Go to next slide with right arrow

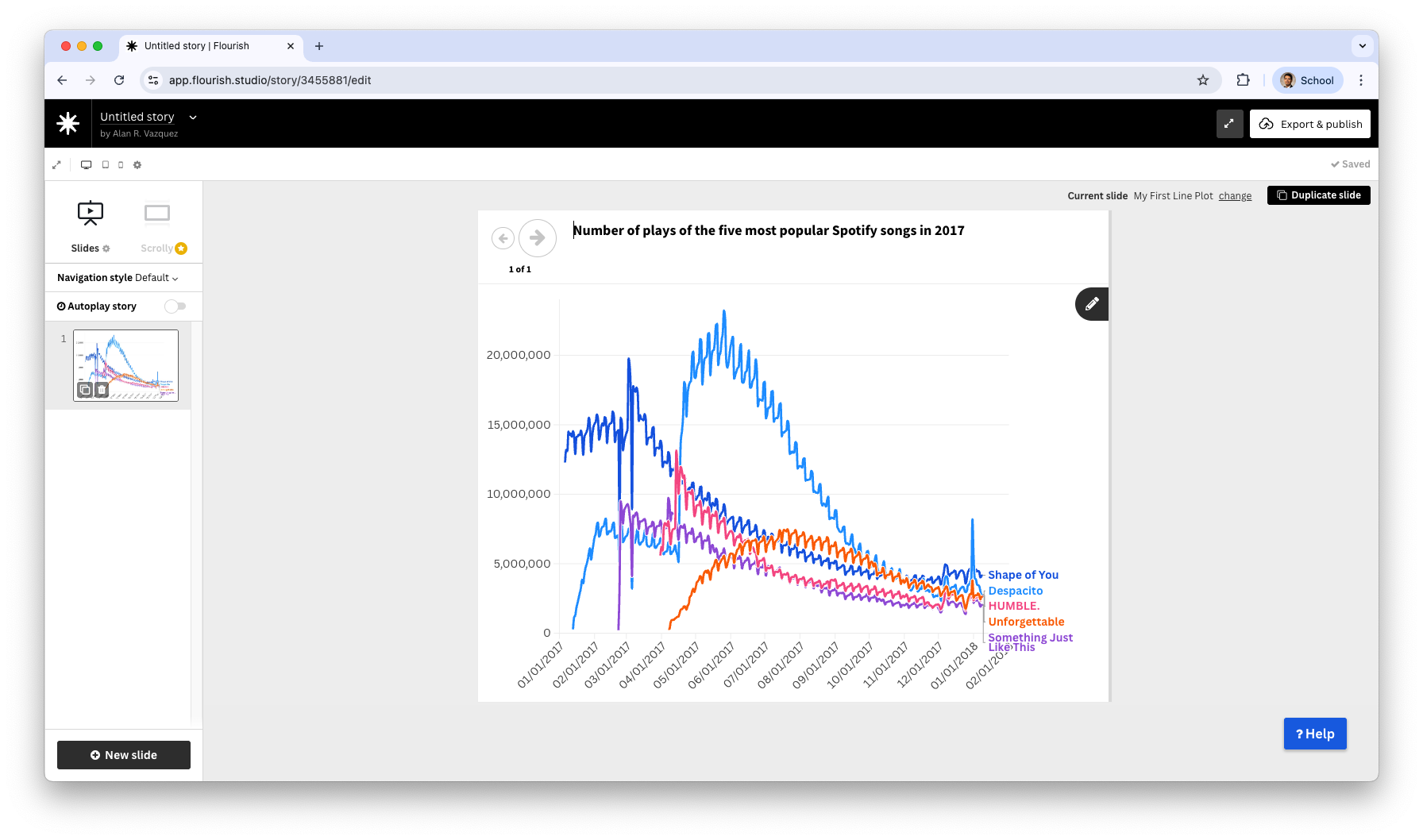click(538, 237)
